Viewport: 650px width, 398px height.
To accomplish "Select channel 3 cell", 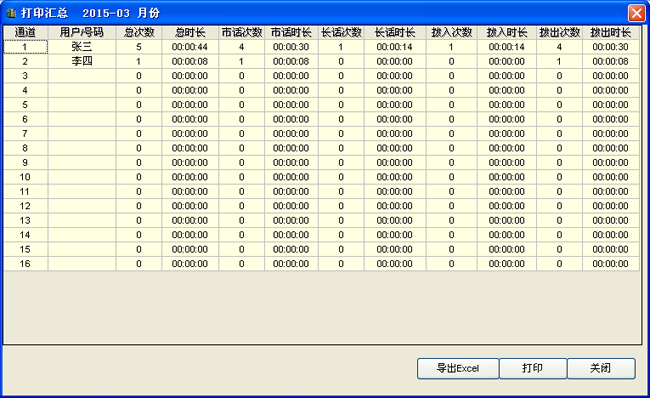I will pyautogui.click(x=25, y=76).
